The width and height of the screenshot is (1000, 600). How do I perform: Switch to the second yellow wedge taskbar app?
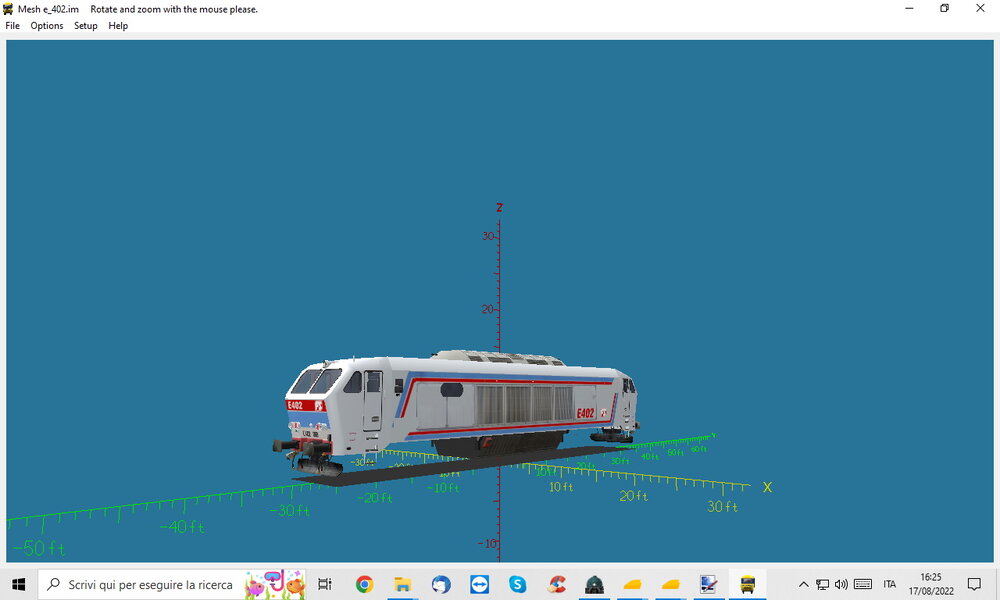click(x=670, y=584)
